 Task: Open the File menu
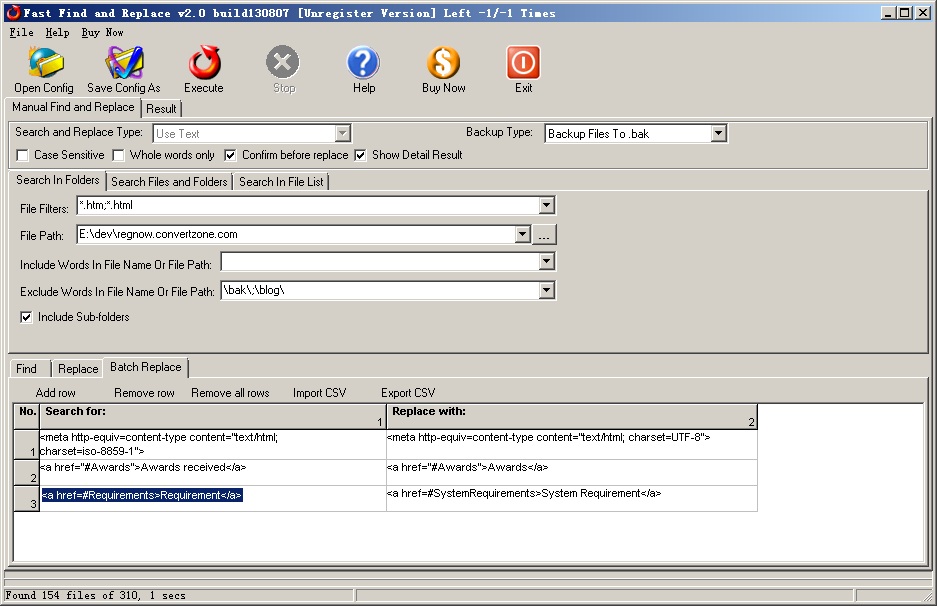click(21, 32)
